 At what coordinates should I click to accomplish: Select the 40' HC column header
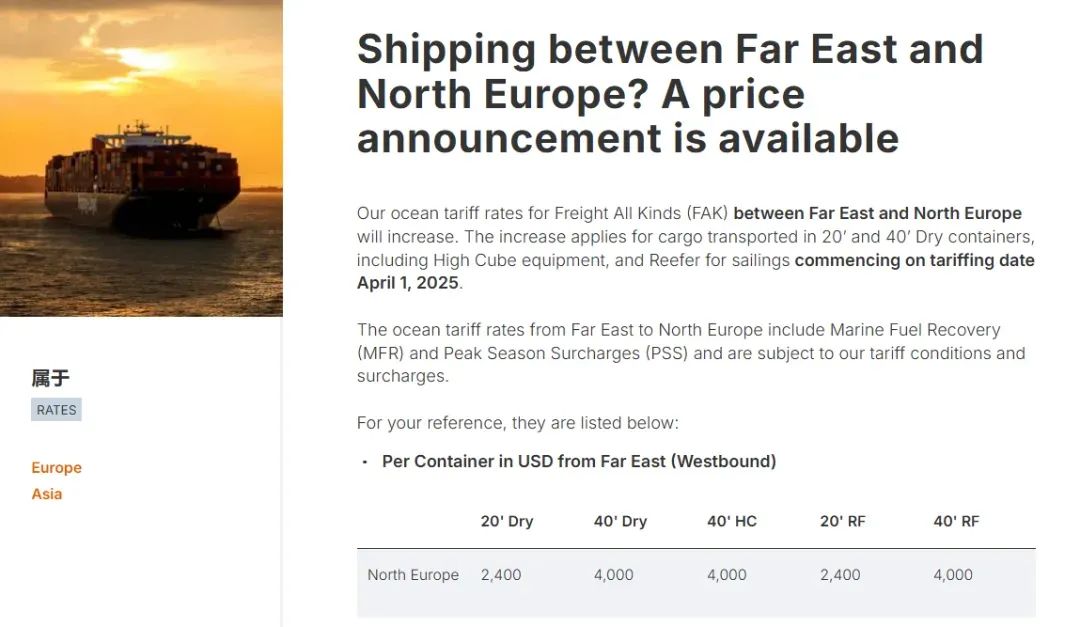(731, 522)
